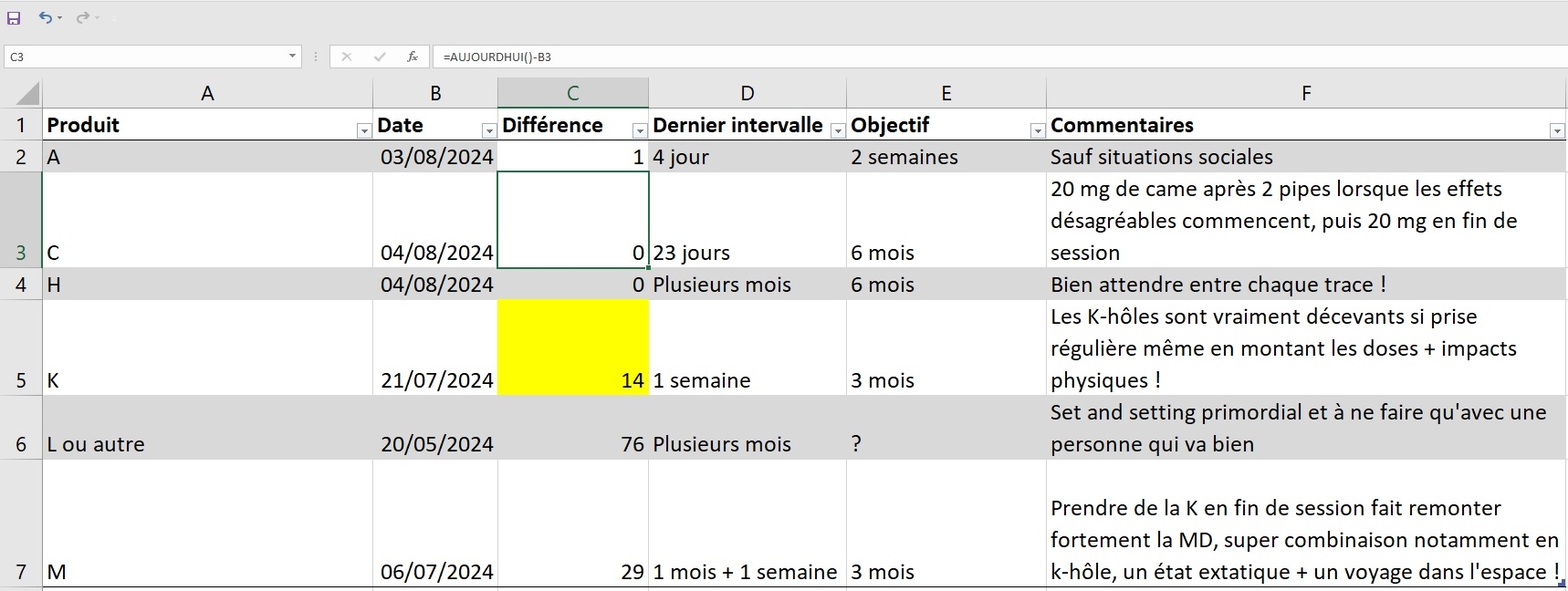
Task: Select row 4 header
Action: [21, 285]
